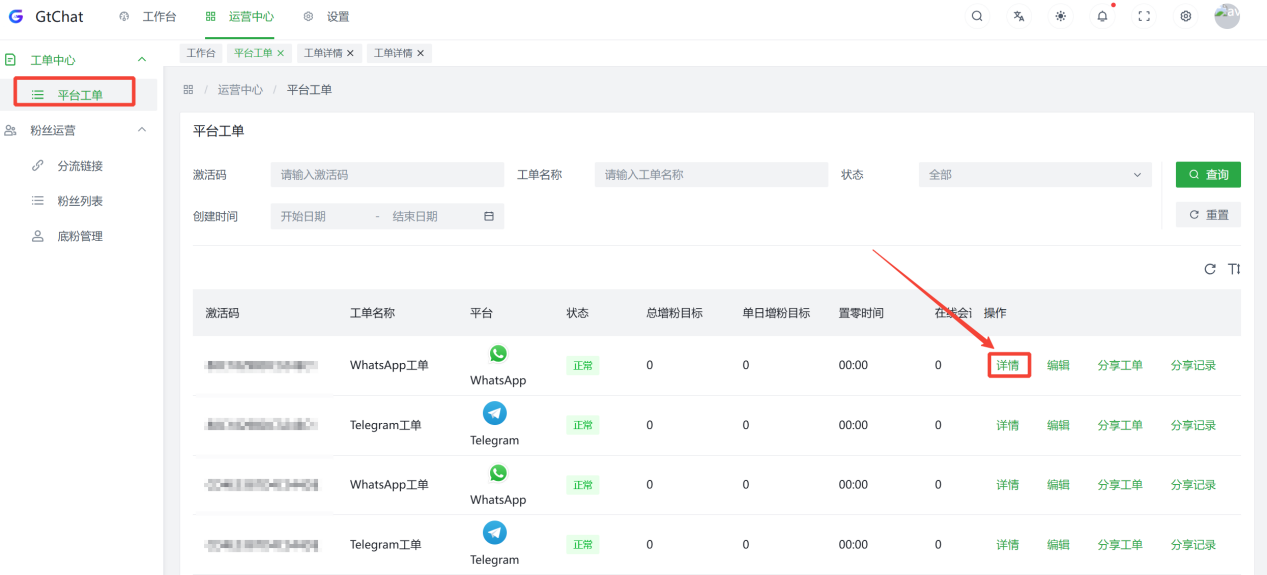The height and width of the screenshot is (575, 1267).
Task: Enter fullscreen mode via header icon
Action: pyautogui.click(x=1144, y=16)
